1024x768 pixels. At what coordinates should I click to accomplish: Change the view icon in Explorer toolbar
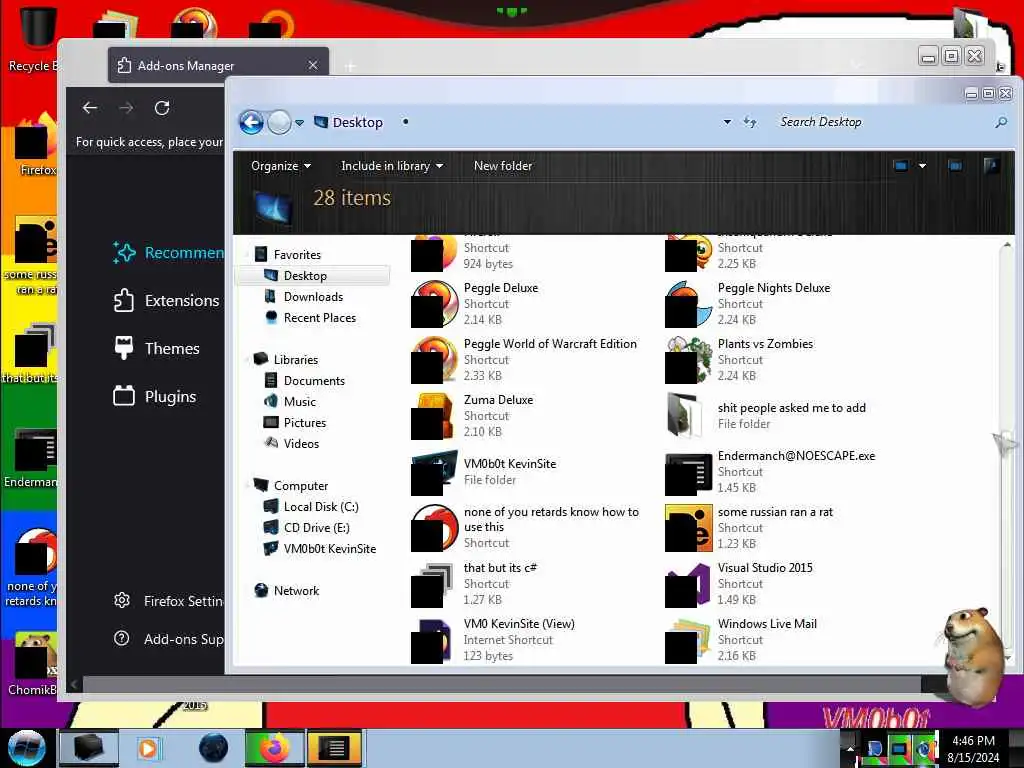click(x=900, y=166)
